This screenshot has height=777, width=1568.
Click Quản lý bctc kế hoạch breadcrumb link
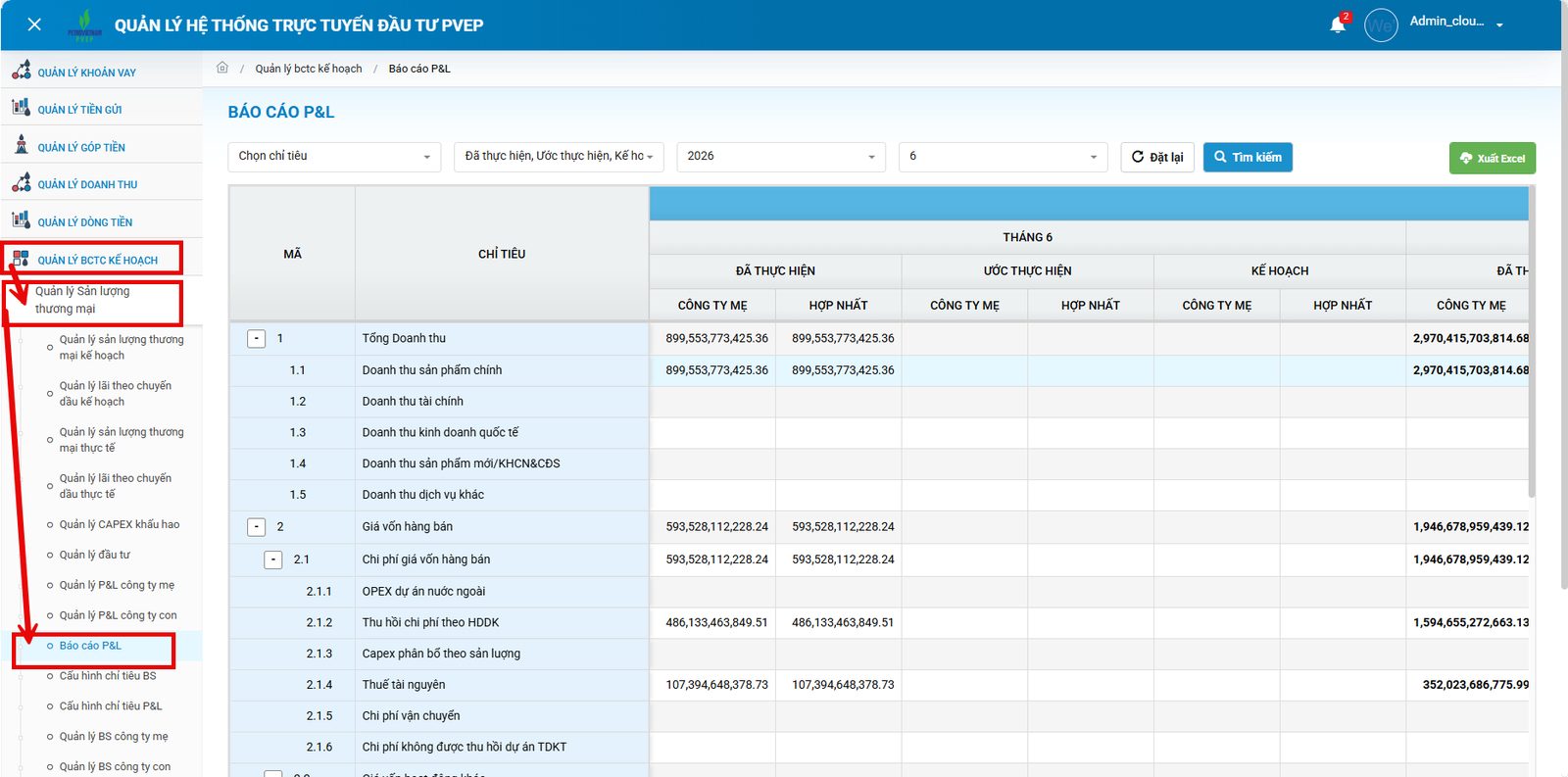[309, 69]
